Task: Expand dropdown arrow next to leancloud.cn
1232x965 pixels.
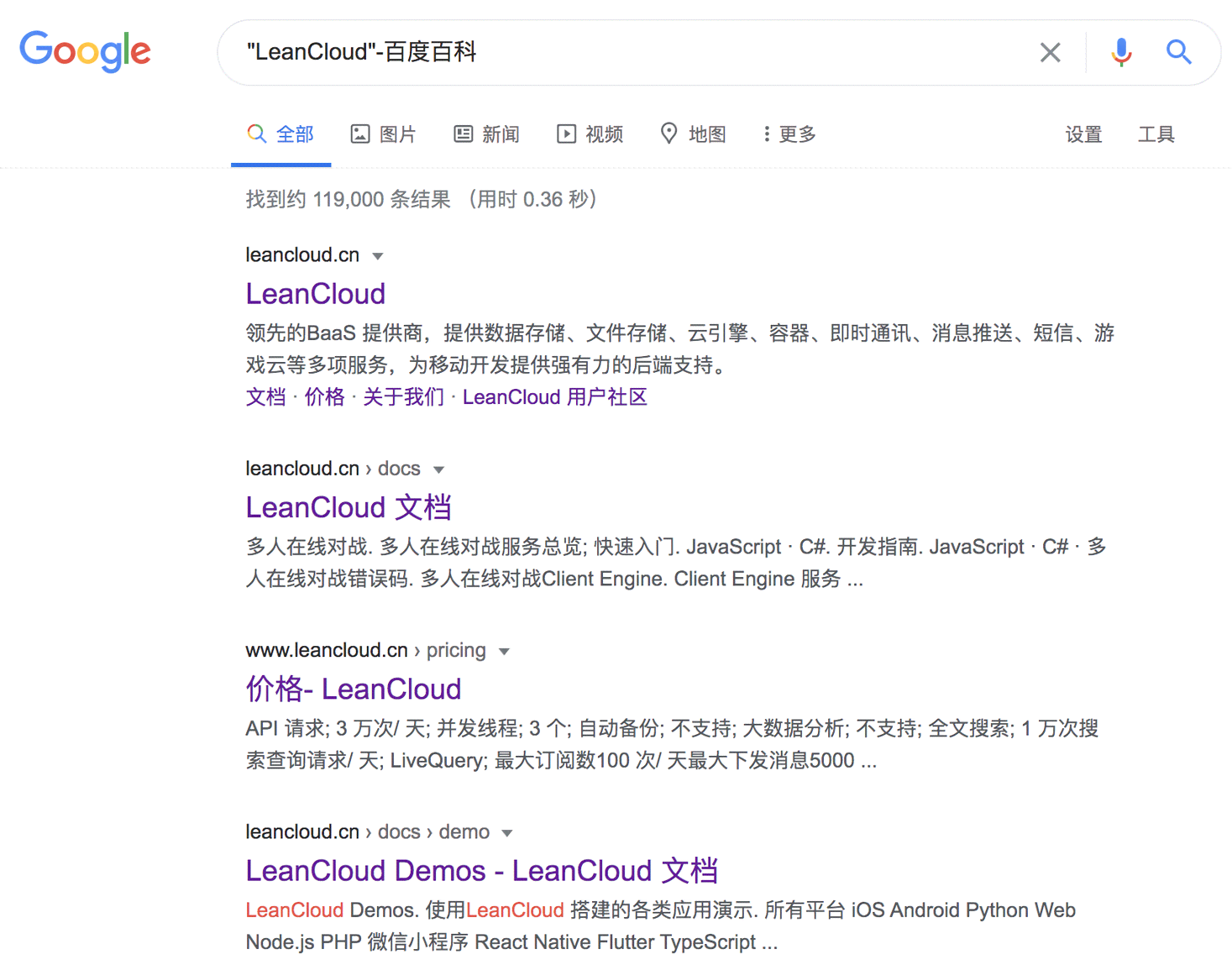Action: coord(378,256)
